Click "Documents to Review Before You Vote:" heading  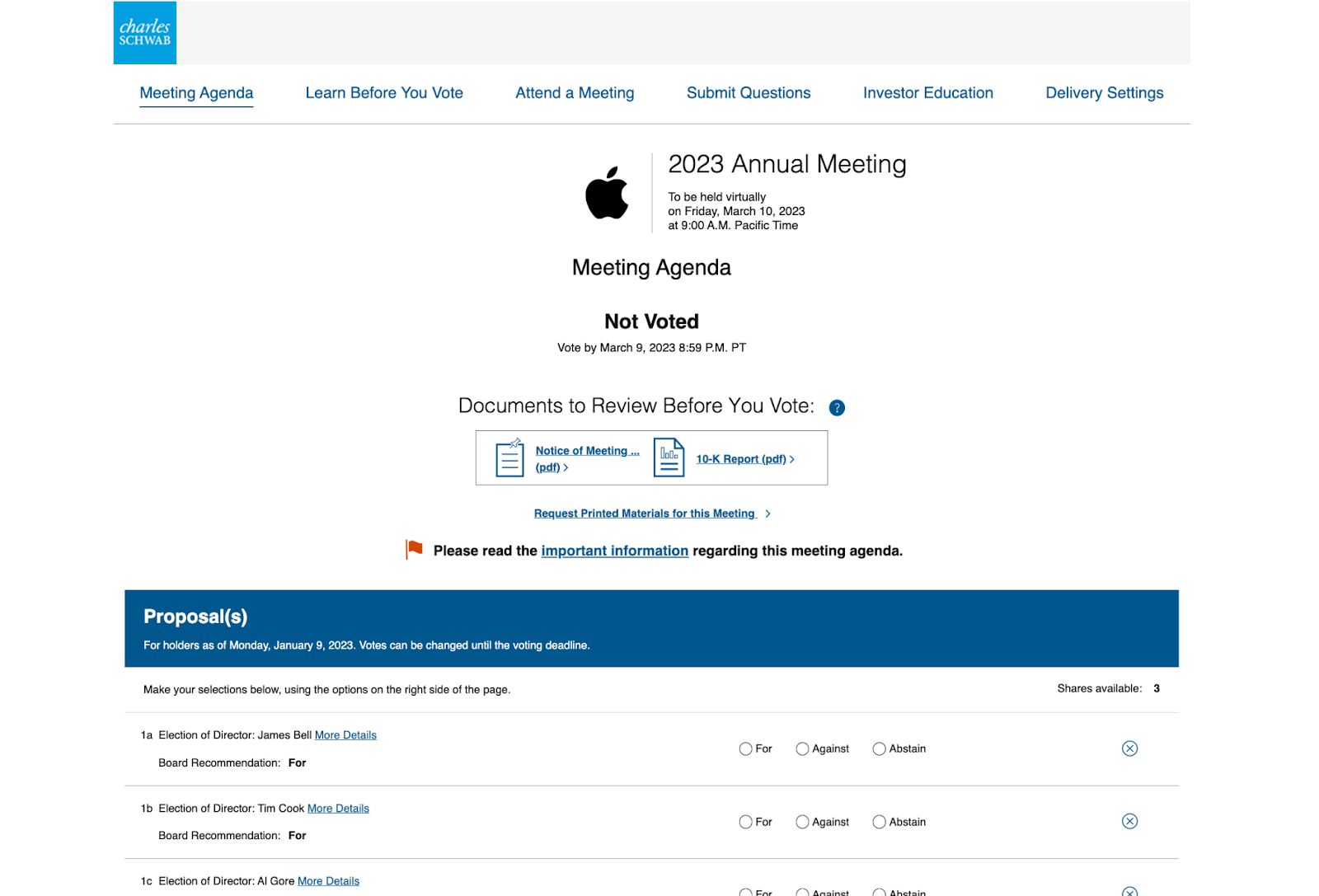pyautogui.click(x=636, y=406)
